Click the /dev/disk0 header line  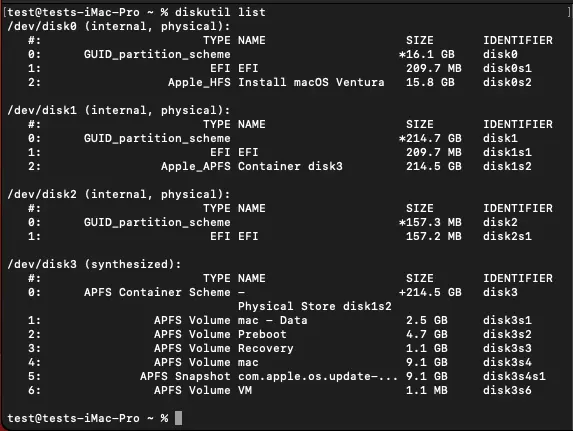point(119,26)
